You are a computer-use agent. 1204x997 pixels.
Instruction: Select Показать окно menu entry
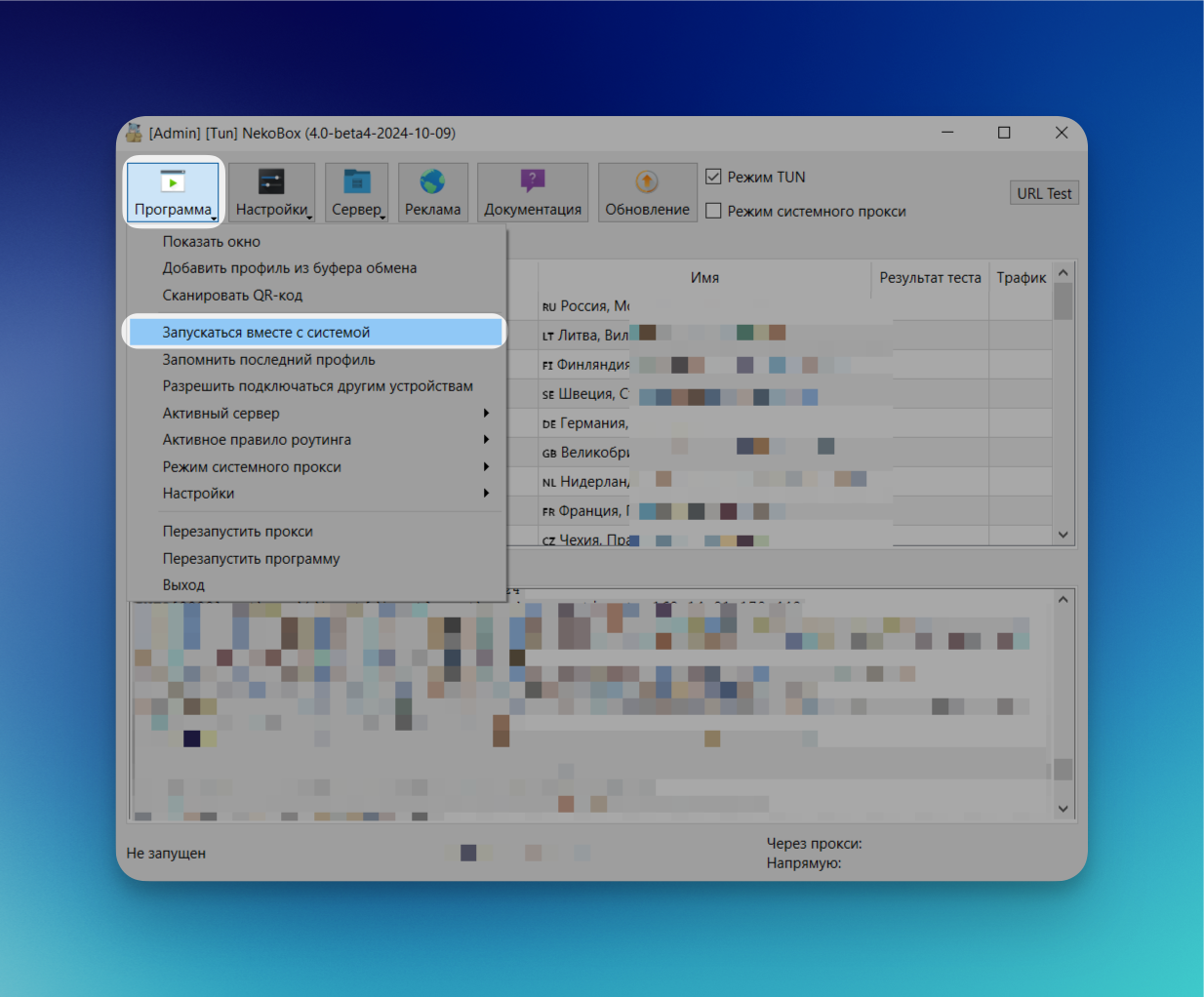pyautogui.click(x=316, y=241)
